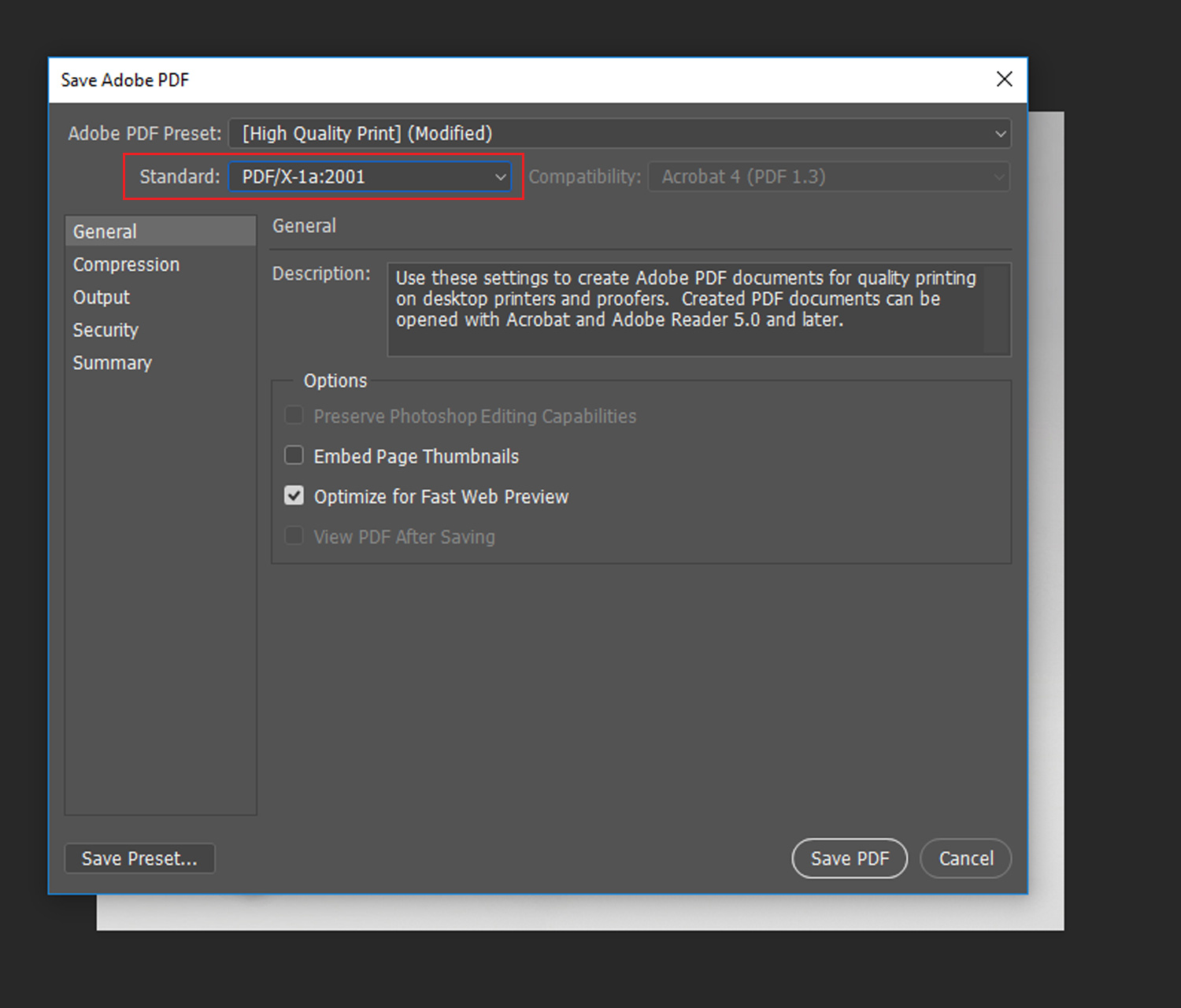Toggle View PDF After Saving checkbox
This screenshot has height=1008, width=1181.
pyautogui.click(x=294, y=535)
